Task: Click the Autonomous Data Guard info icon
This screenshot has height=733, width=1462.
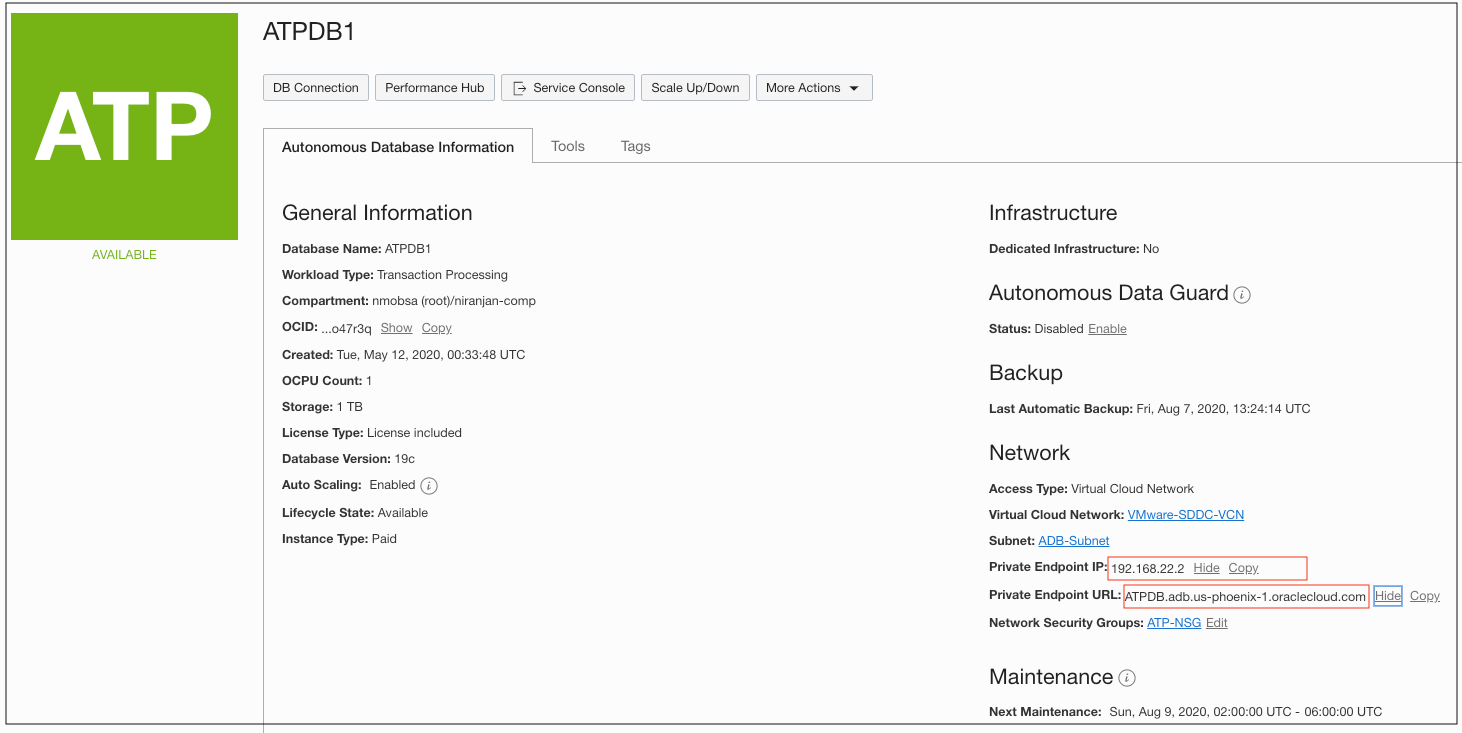Action: (x=1242, y=295)
